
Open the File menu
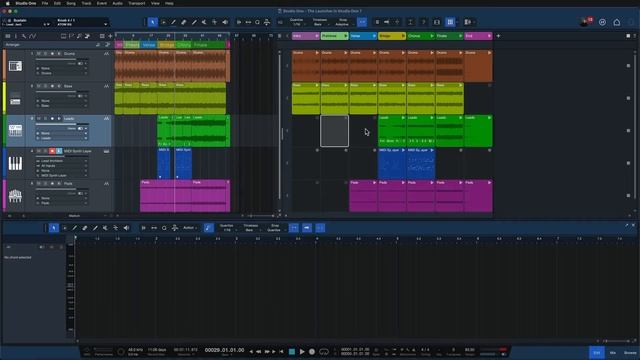tap(45, 3)
